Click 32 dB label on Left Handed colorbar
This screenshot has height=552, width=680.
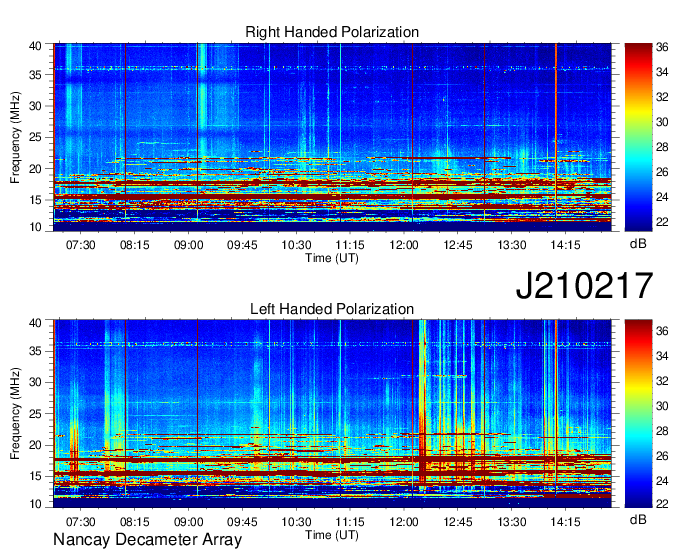tap(662, 381)
